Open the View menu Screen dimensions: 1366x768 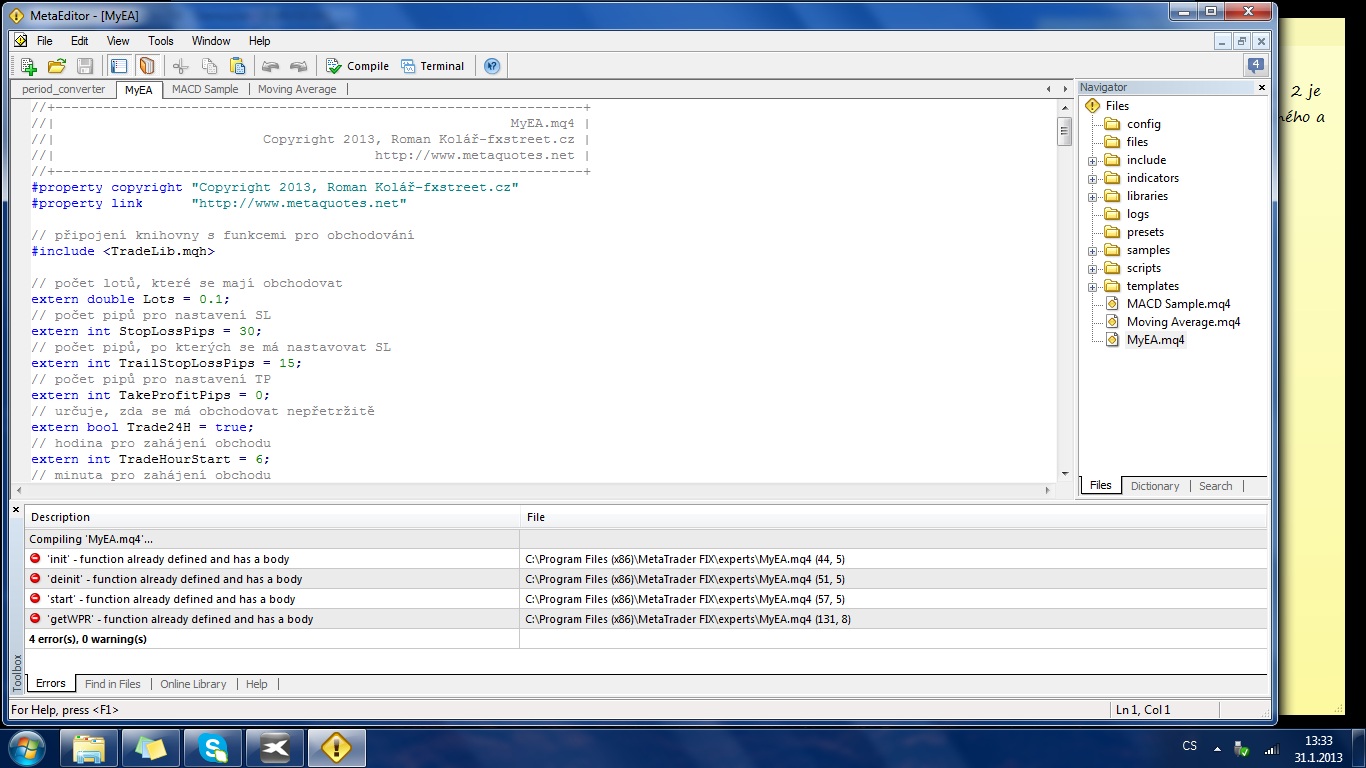[x=118, y=41]
